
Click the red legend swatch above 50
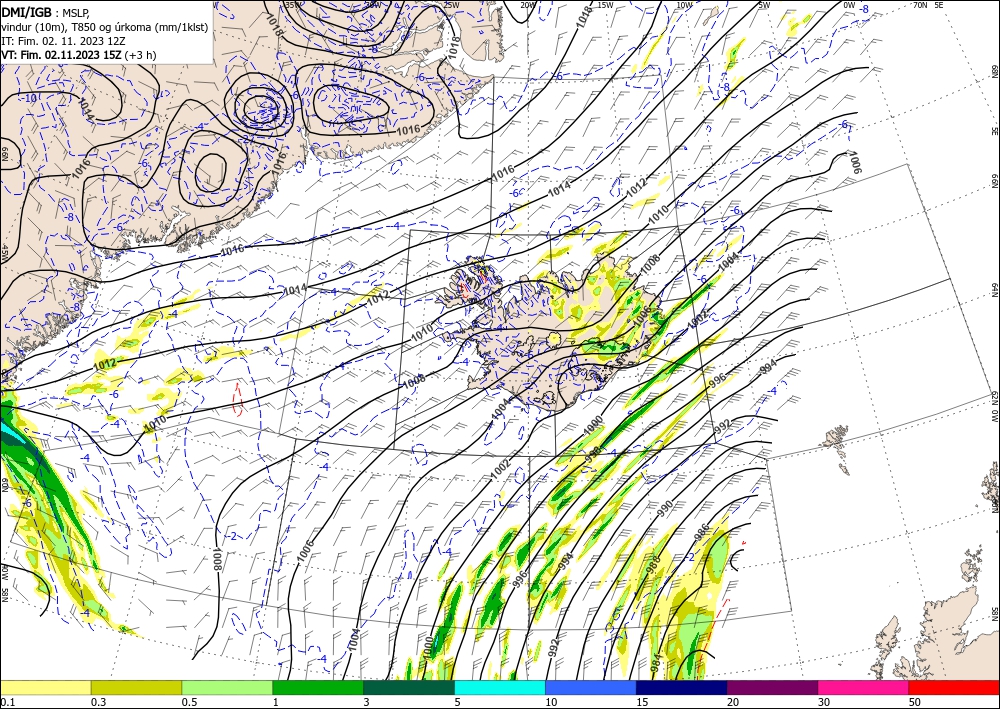point(954,687)
